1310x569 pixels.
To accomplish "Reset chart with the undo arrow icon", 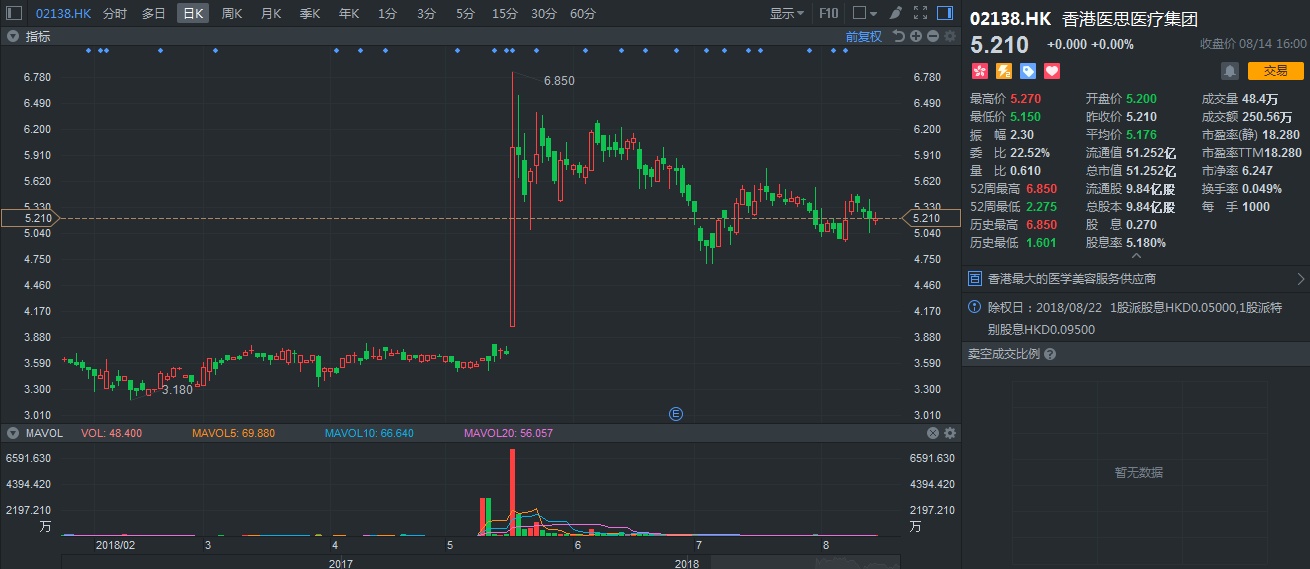I will point(899,37).
